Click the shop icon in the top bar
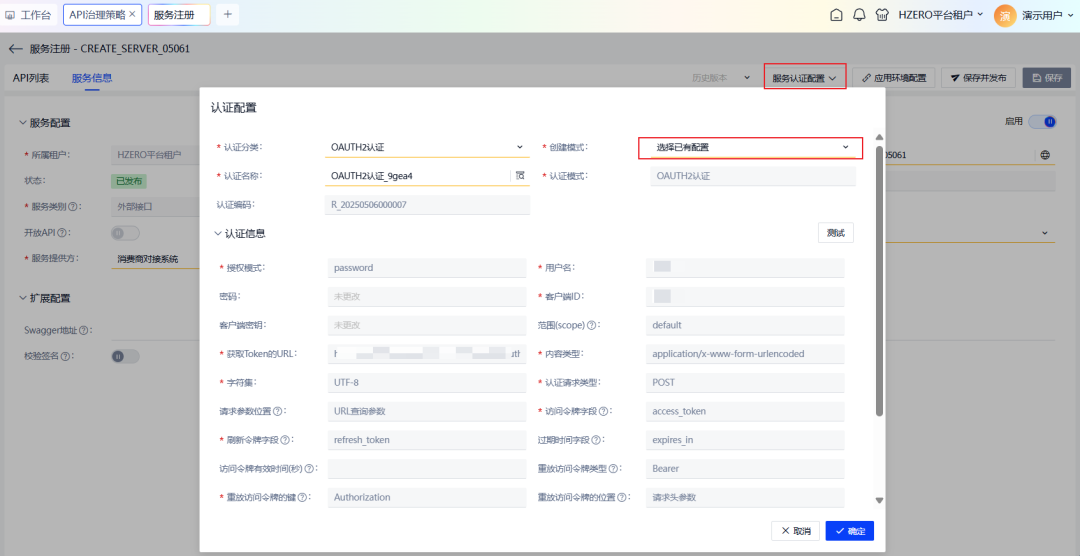1080x556 pixels. [x=881, y=15]
